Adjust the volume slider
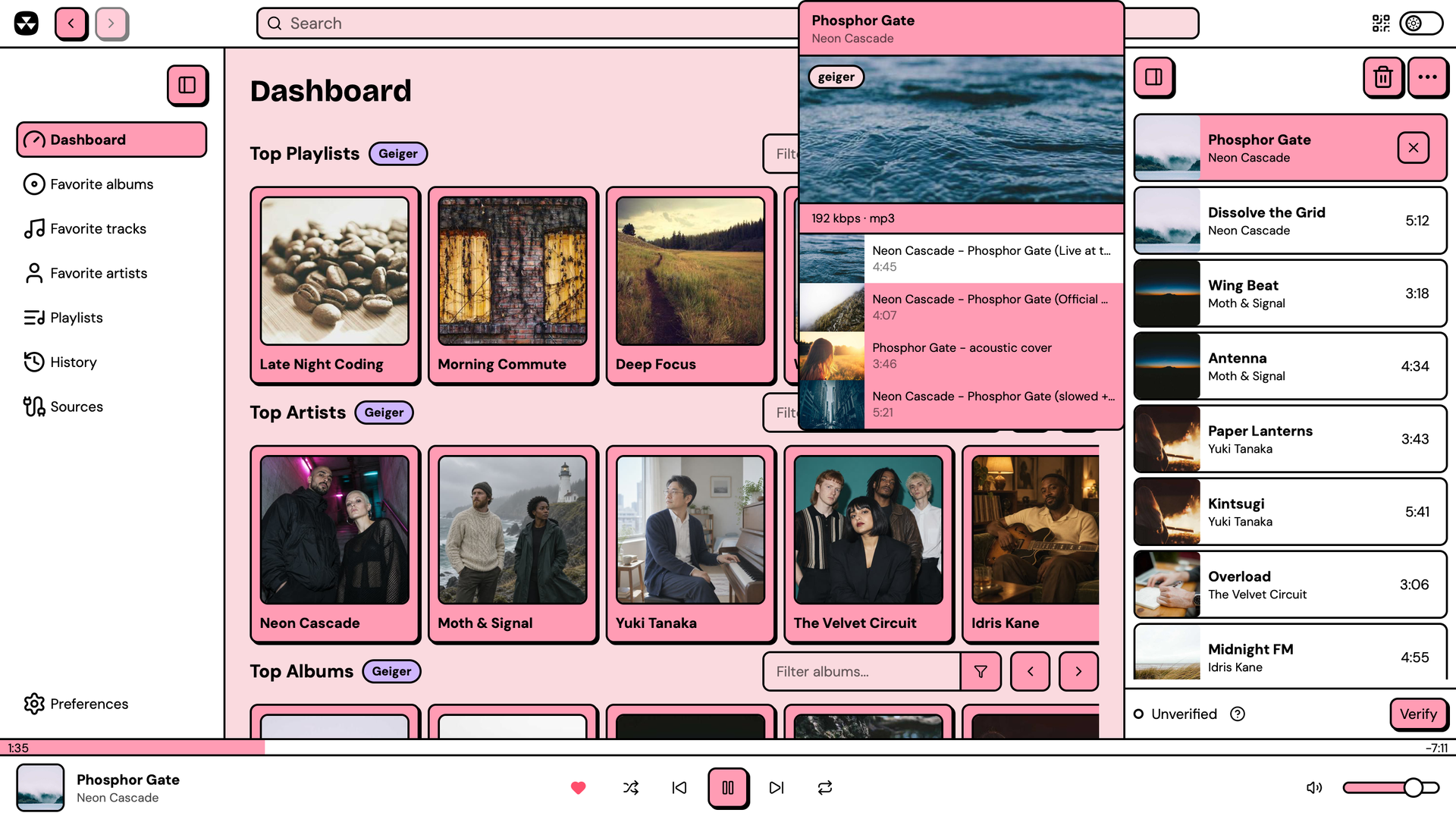 [x=1391, y=788]
